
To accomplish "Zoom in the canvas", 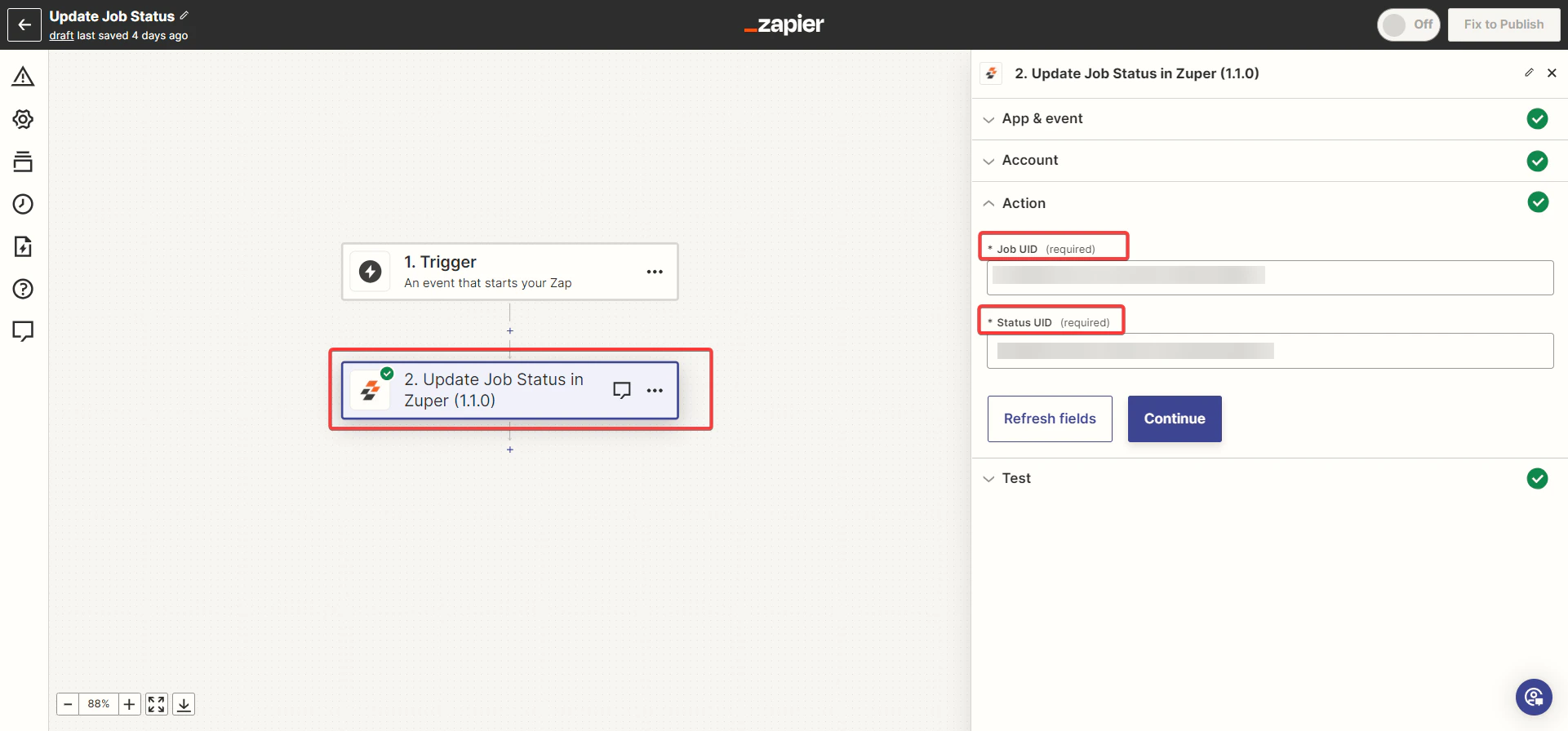I will pyautogui.click(x=130, y=704).
